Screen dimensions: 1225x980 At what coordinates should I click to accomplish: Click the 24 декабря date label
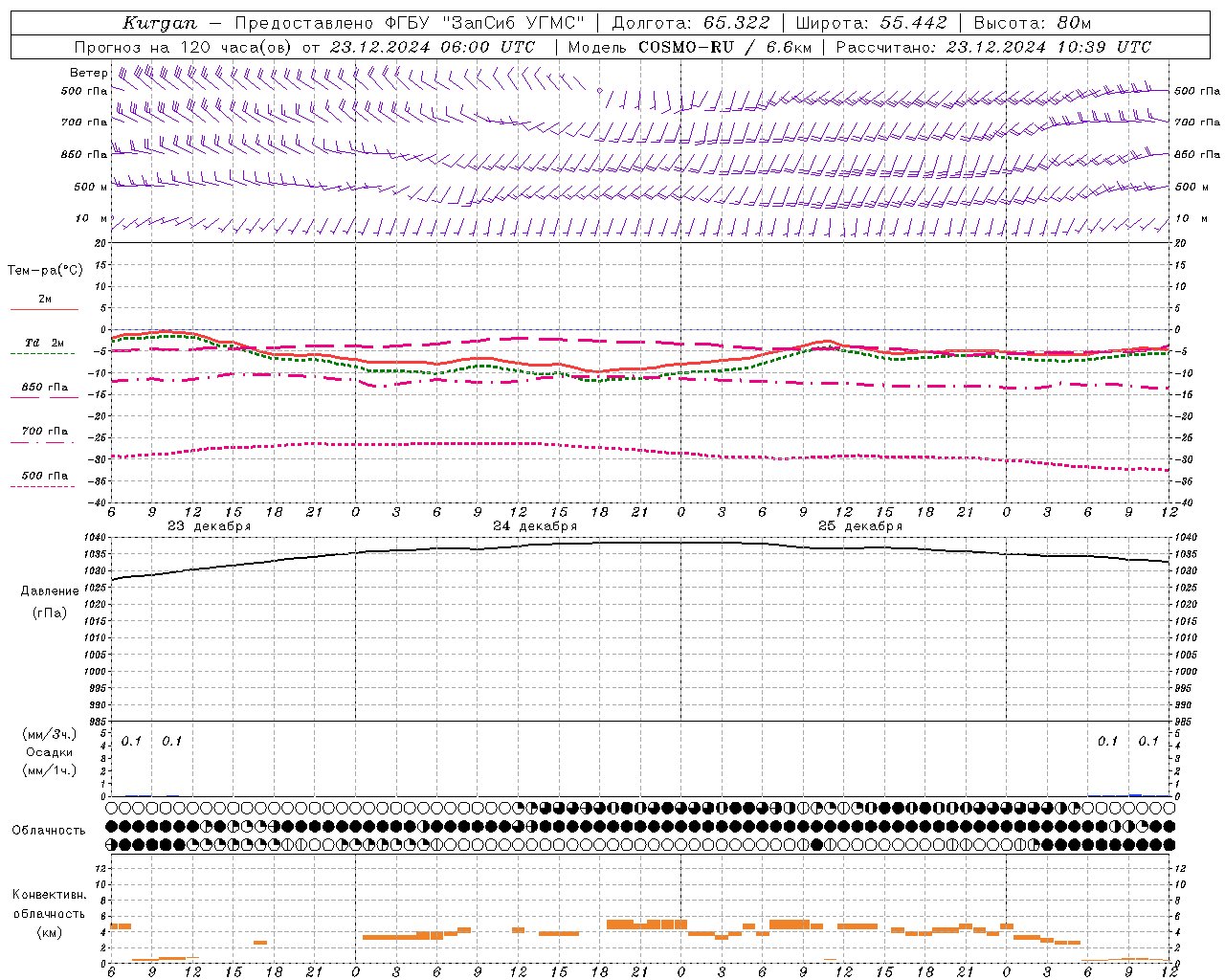(535, 526)
